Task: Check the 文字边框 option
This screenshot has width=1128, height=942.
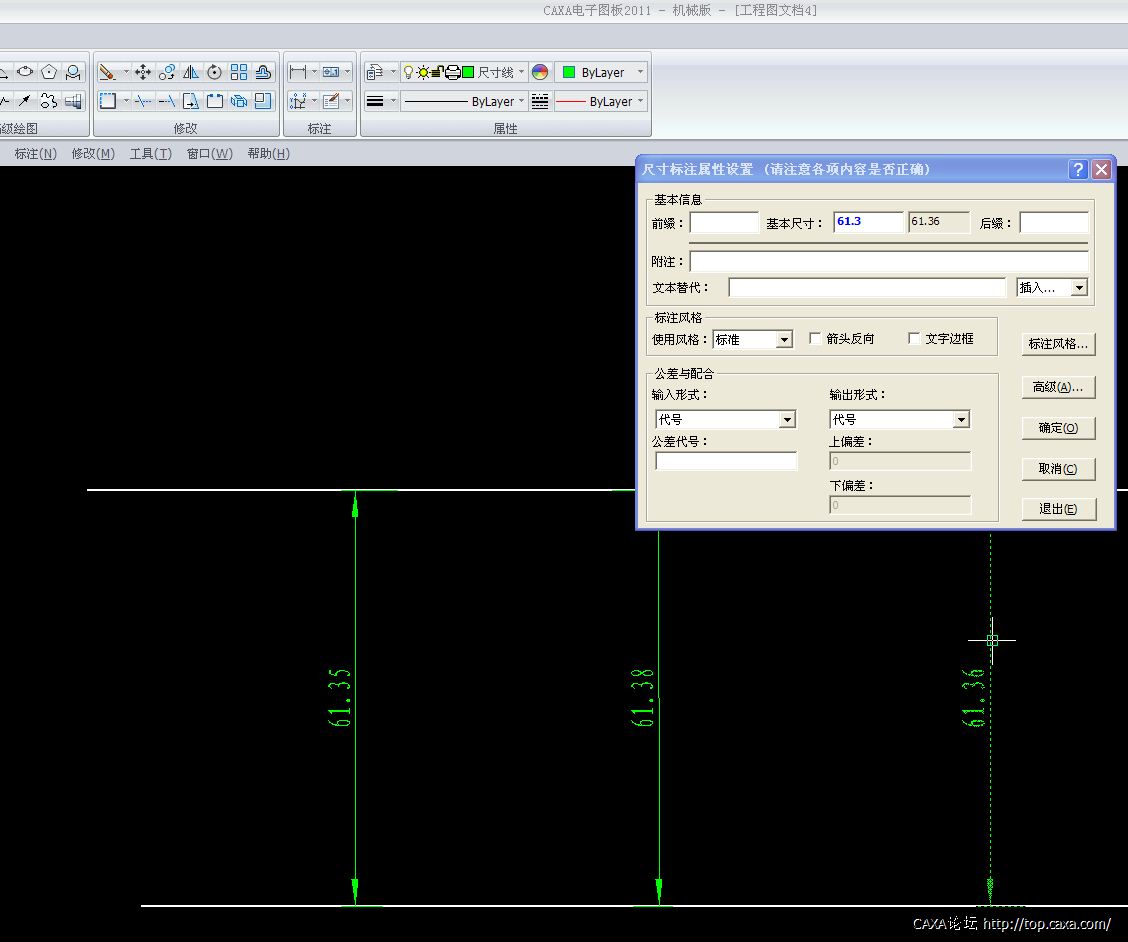Action: click(914, 339)
